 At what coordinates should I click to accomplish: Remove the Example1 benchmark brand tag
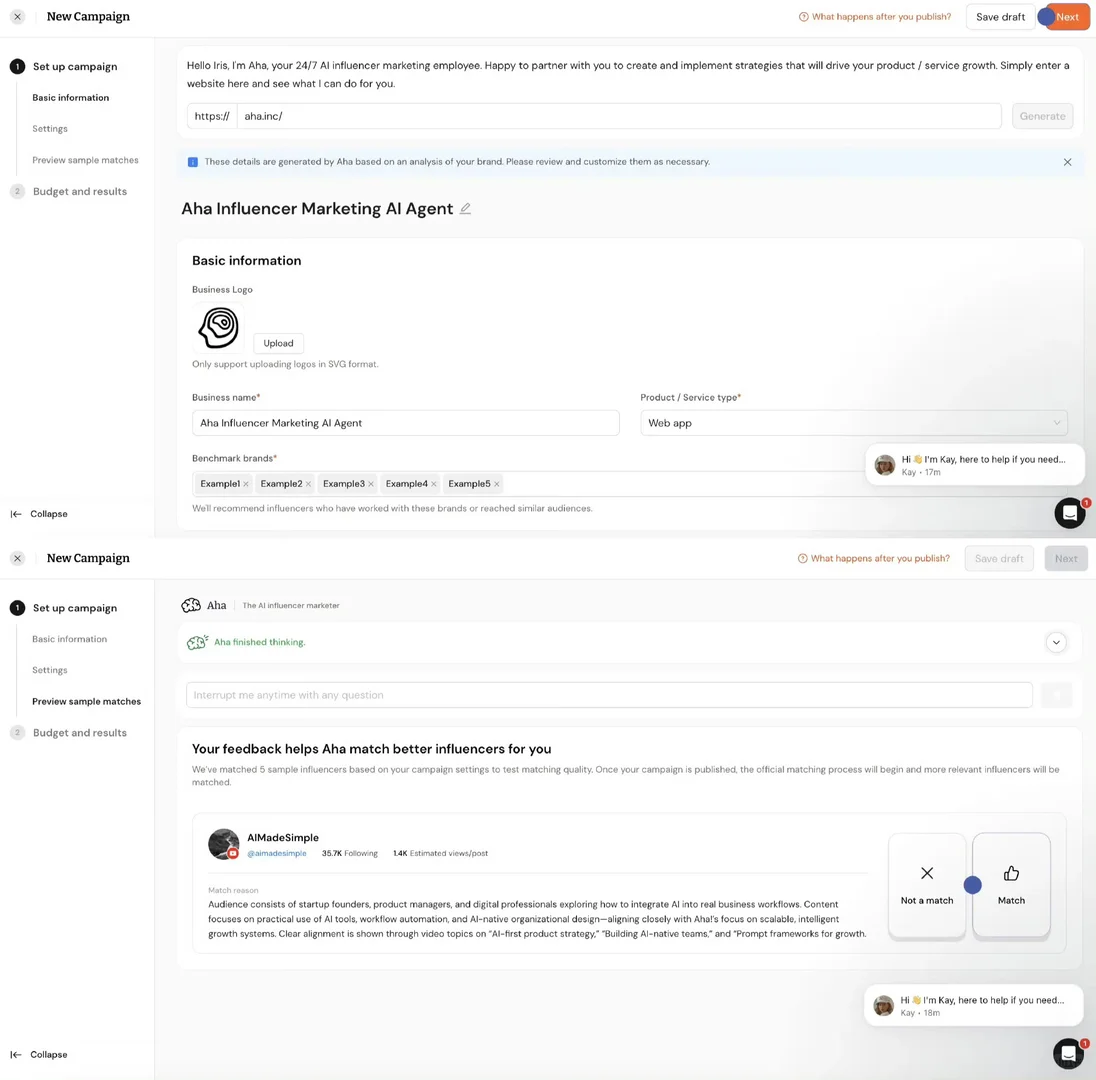[246, 484]
